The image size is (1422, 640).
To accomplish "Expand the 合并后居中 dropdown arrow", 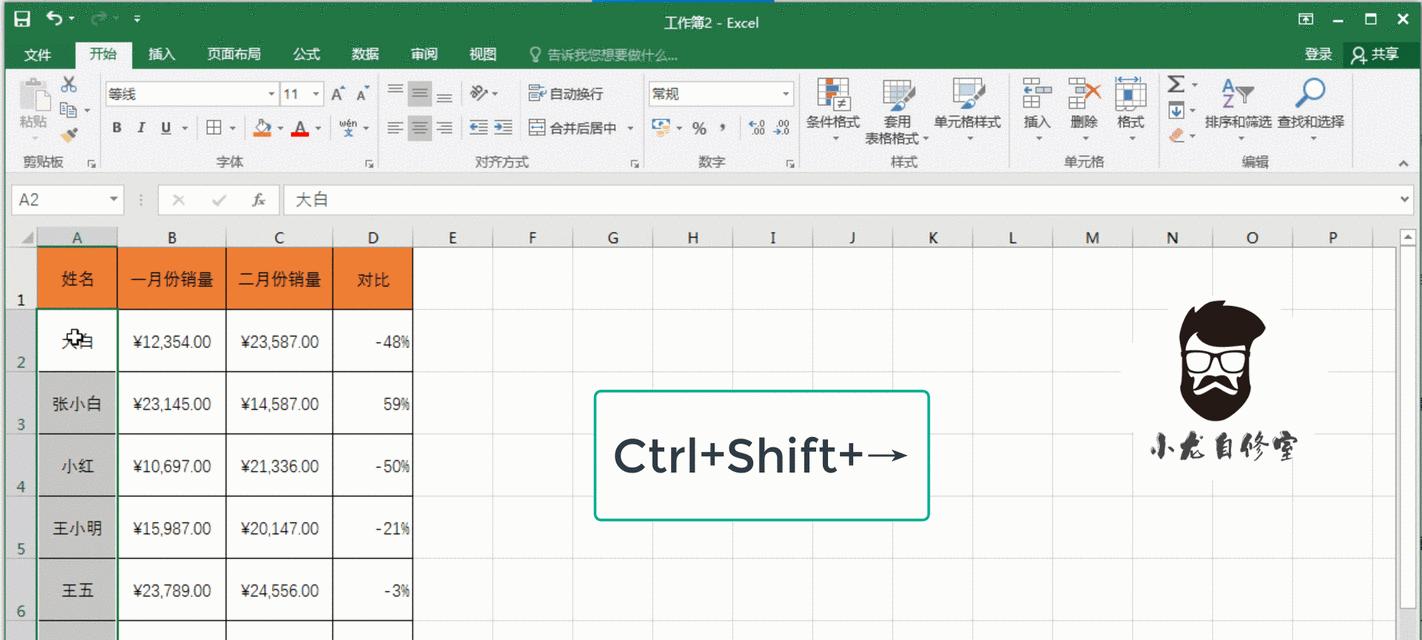I will (630, 128).
